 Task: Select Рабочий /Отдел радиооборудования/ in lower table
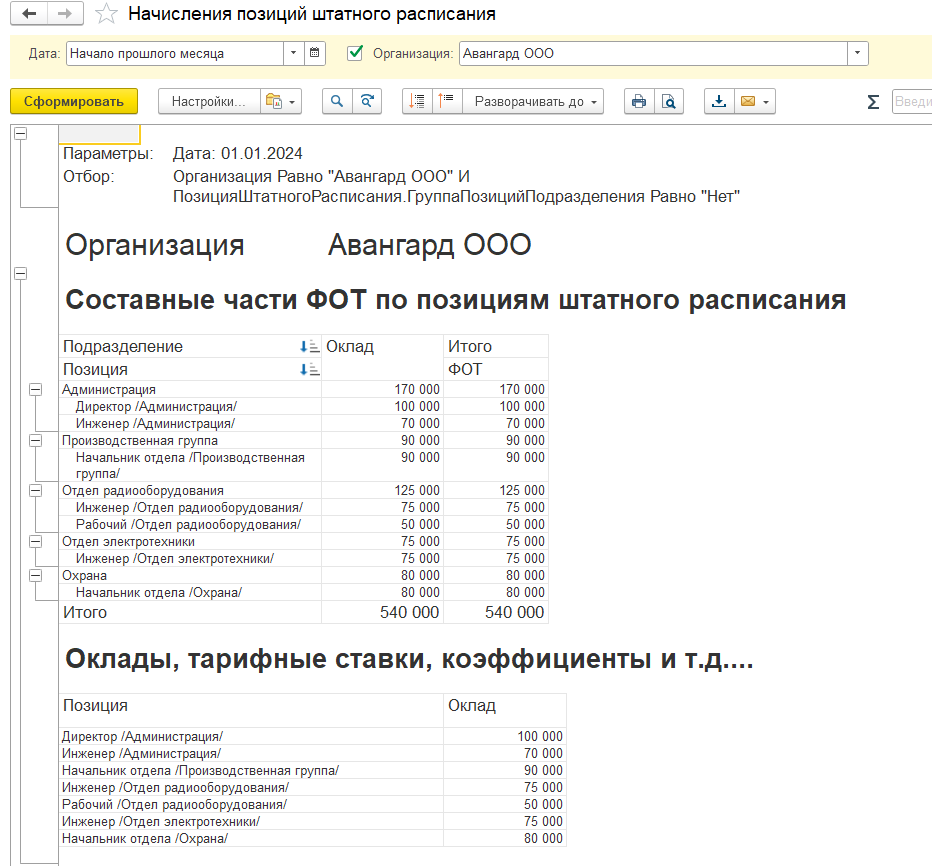coord(251,805)
